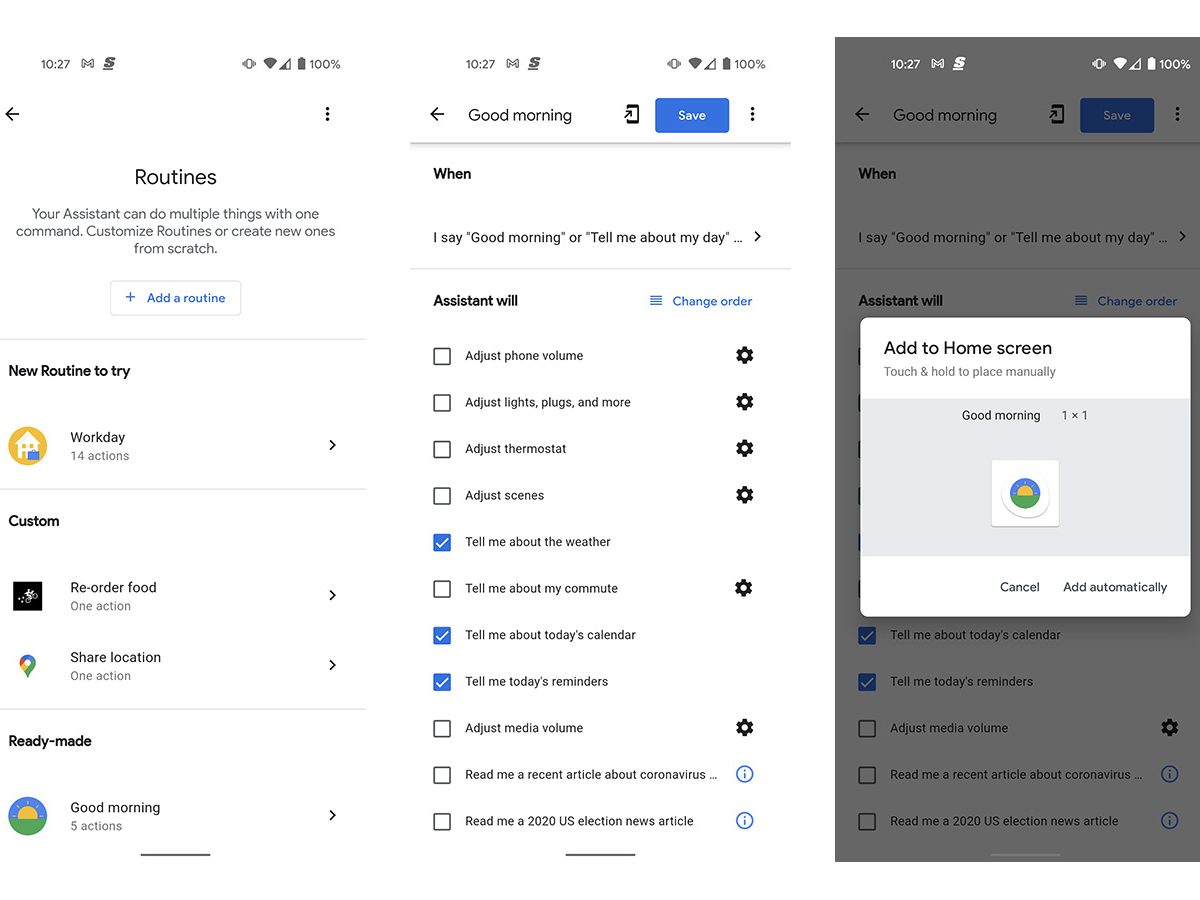Uncheck Tell me about the weather

[x=442, y=542]
